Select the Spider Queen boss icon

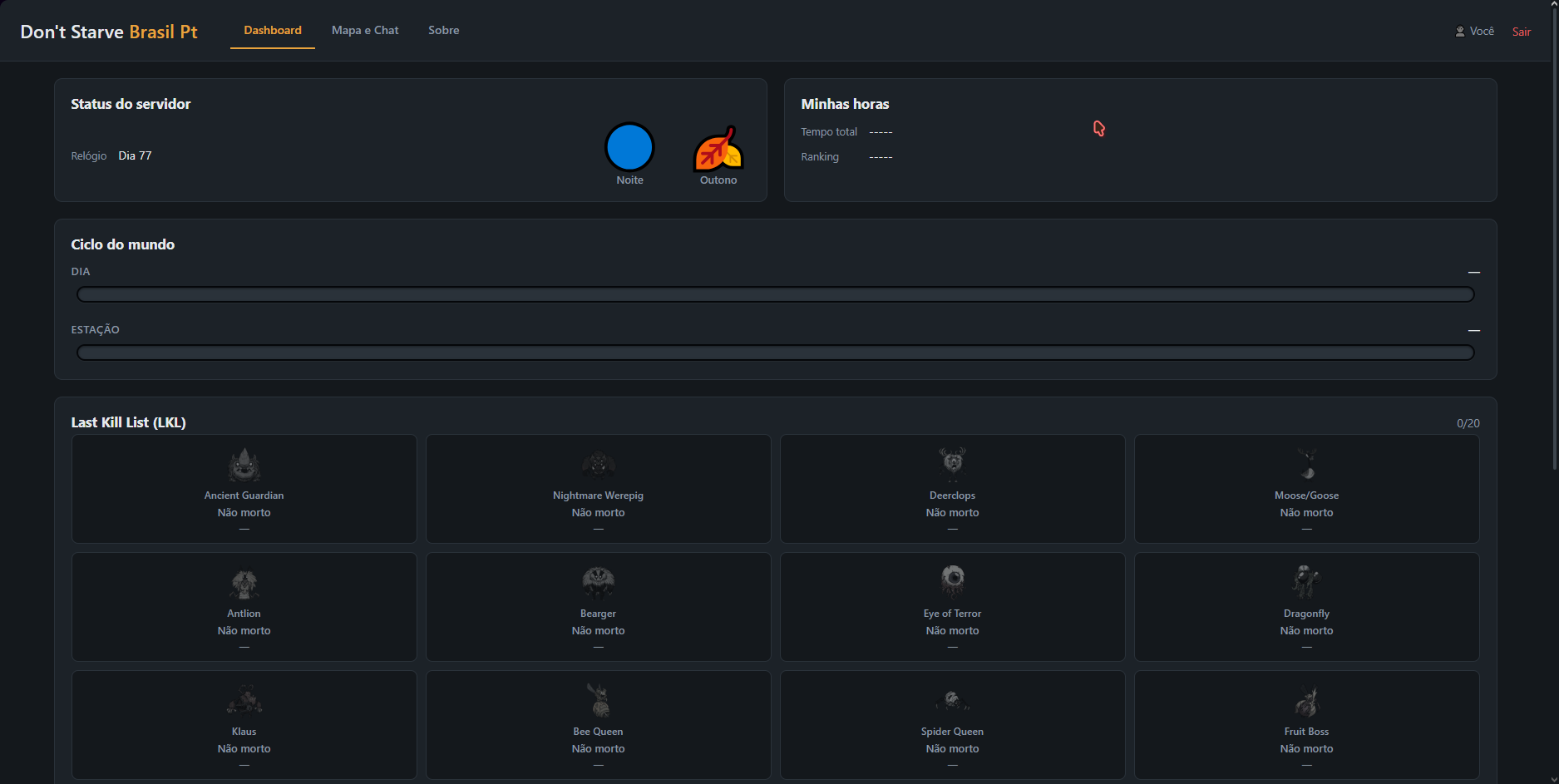pos(952,701)
